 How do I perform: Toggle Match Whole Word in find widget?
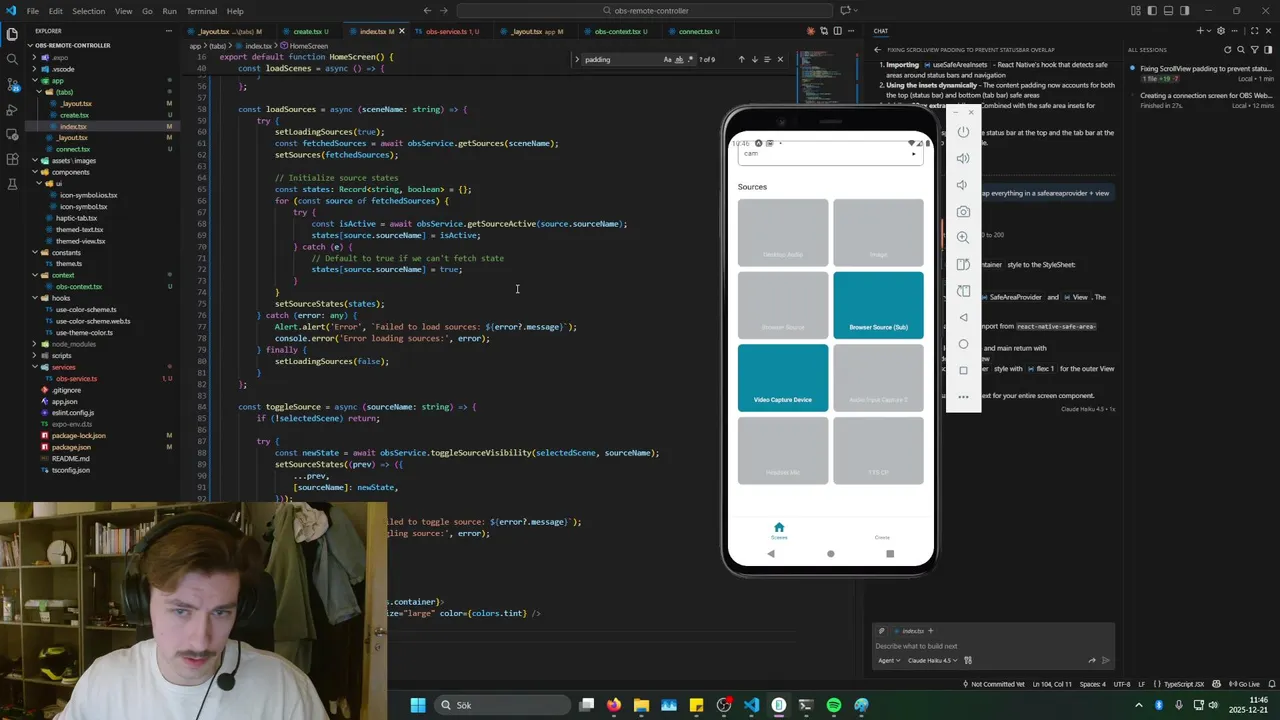(679, 59)
